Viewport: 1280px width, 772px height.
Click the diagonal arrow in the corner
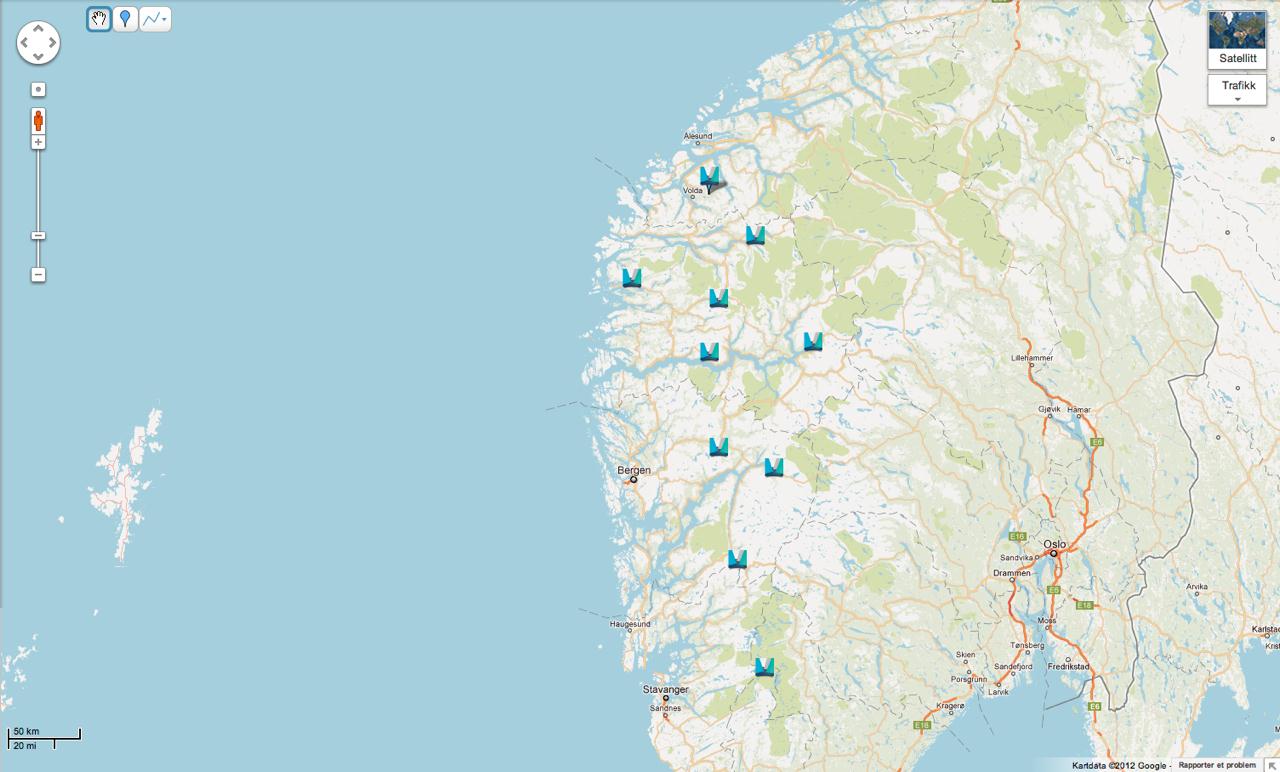tap(1272, 765)
